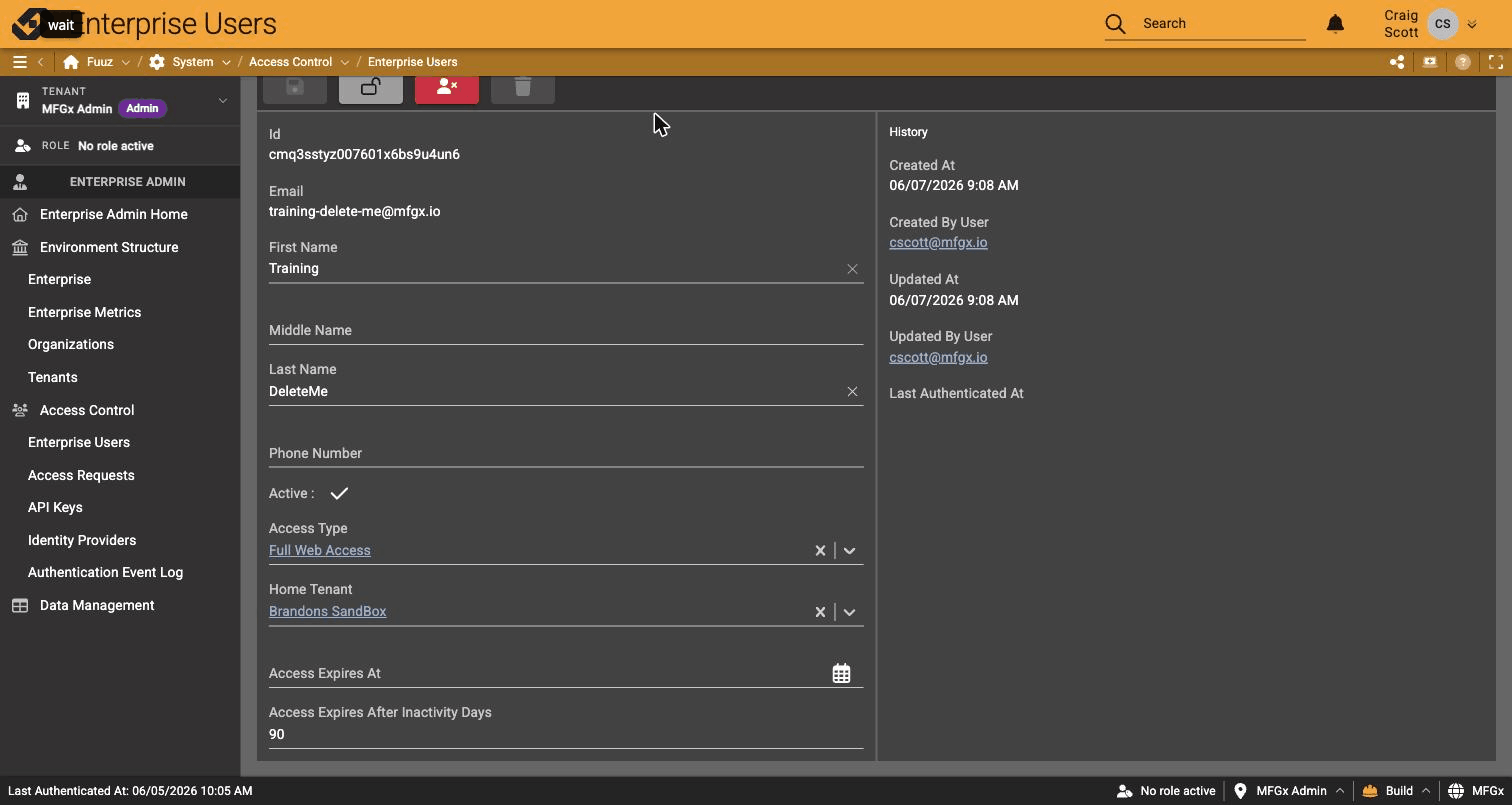Expand the Fuuz breadcrumb dropdown
The width and height of the screenshot is (1512, 805).
[125, 62]
